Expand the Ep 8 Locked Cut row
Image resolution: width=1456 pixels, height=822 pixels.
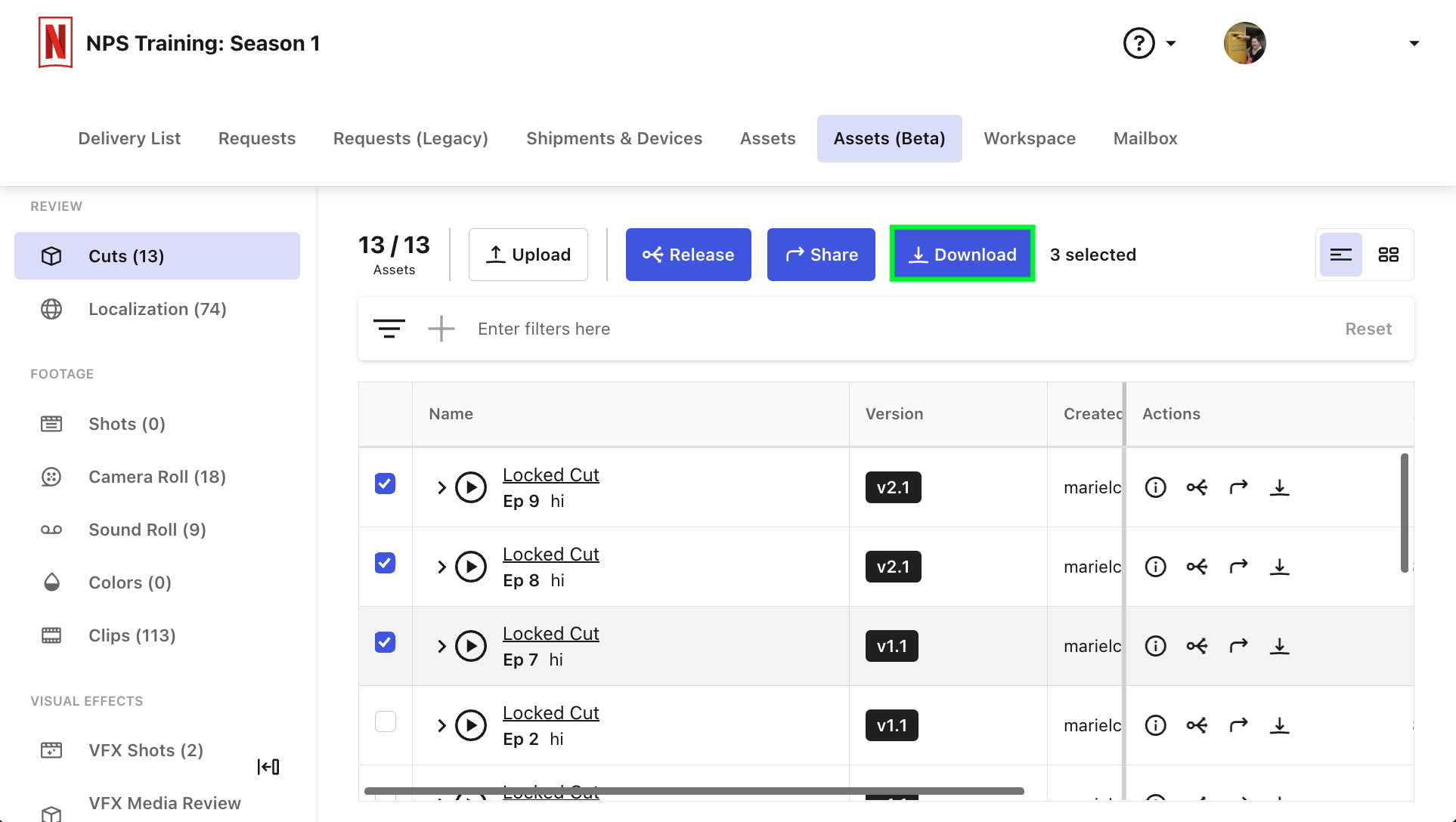442,566
